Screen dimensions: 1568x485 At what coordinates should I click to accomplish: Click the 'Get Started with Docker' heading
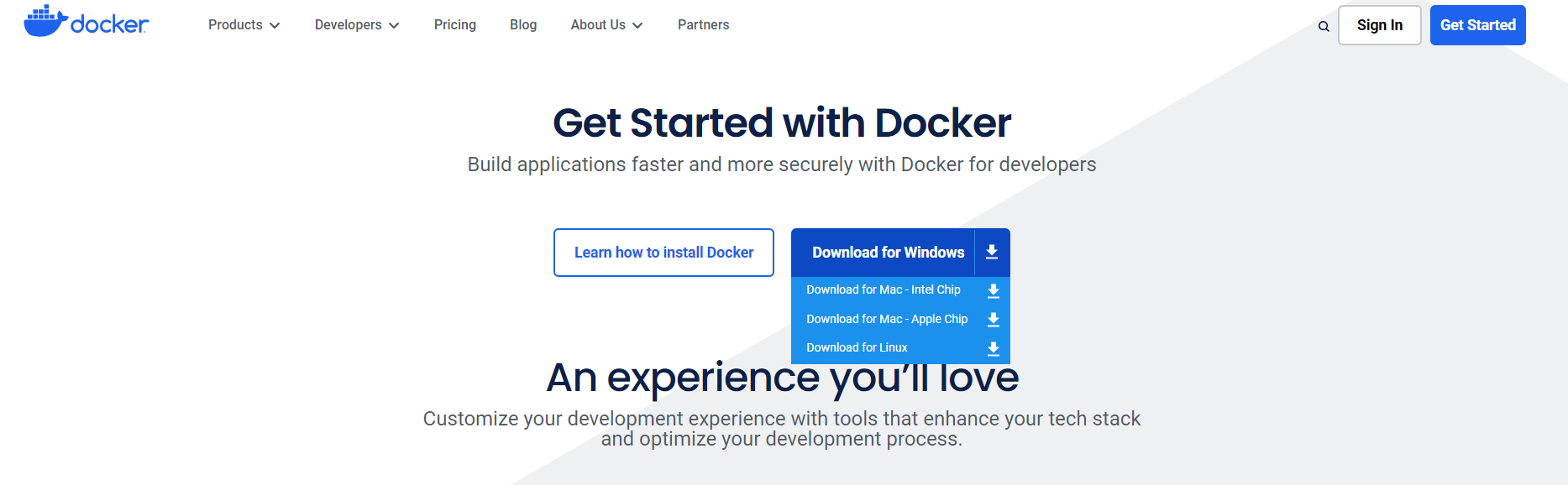(782, 123)
